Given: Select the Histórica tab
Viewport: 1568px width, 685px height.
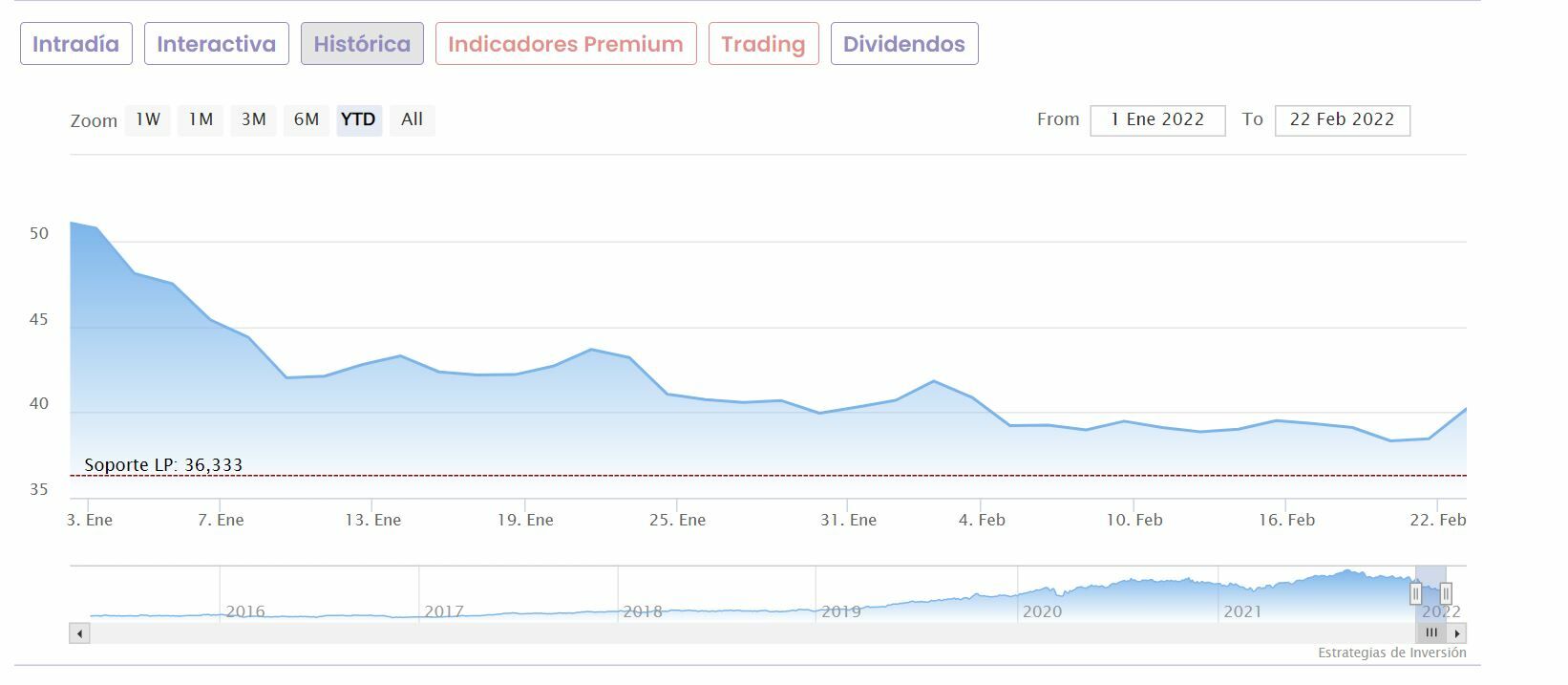Looking at the screenshot, I should tap(362, 44).
